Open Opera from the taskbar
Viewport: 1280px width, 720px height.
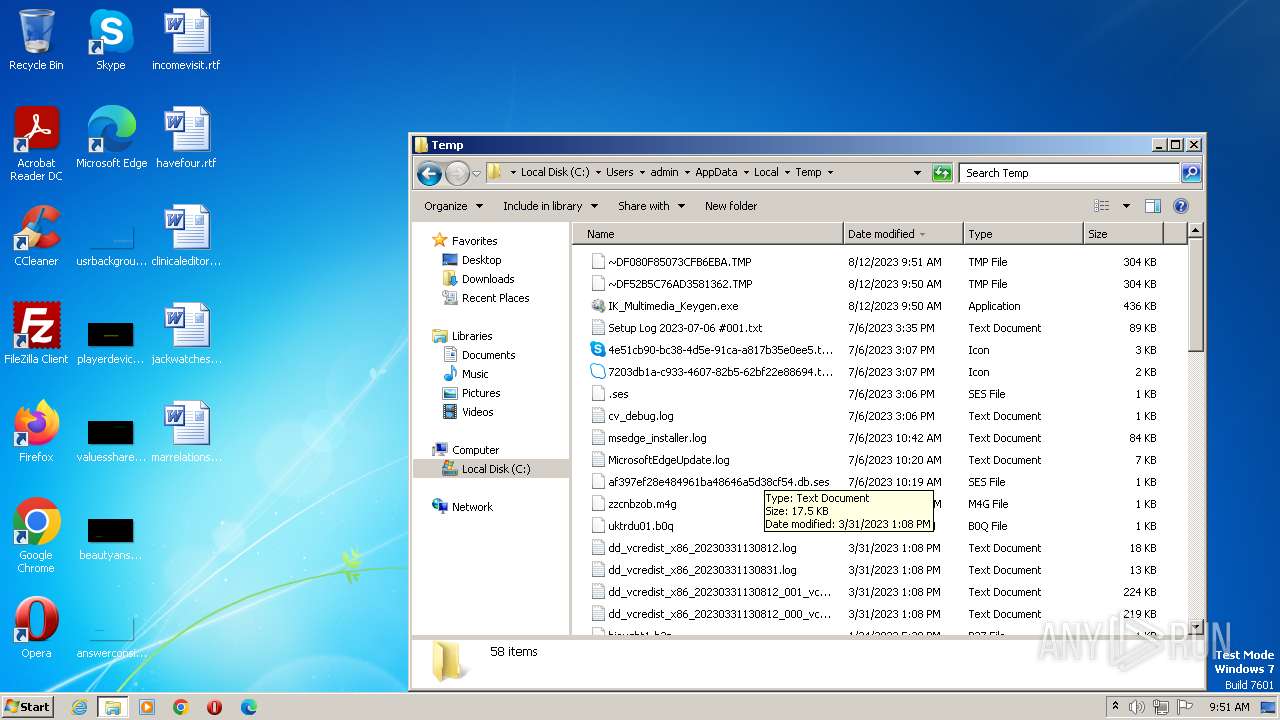214,707
